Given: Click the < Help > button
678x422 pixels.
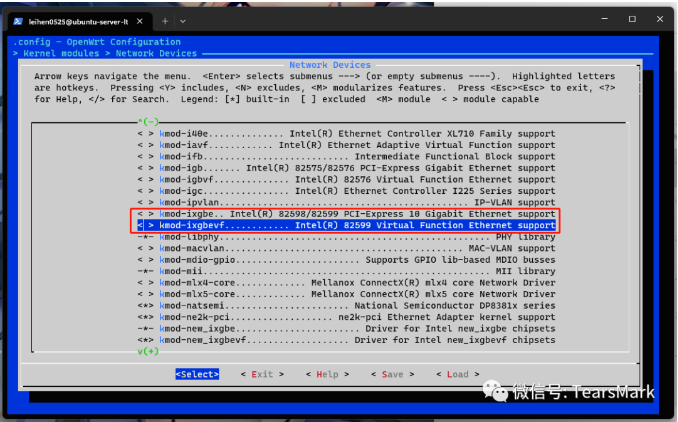Looking at the screenshot, I should 327,374.
